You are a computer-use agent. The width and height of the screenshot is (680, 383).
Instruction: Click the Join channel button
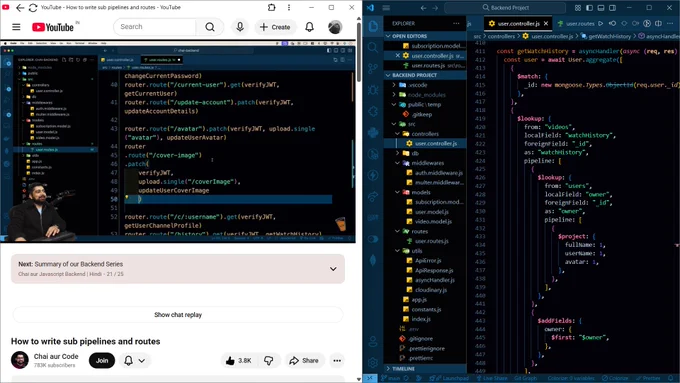pos(102,360)
